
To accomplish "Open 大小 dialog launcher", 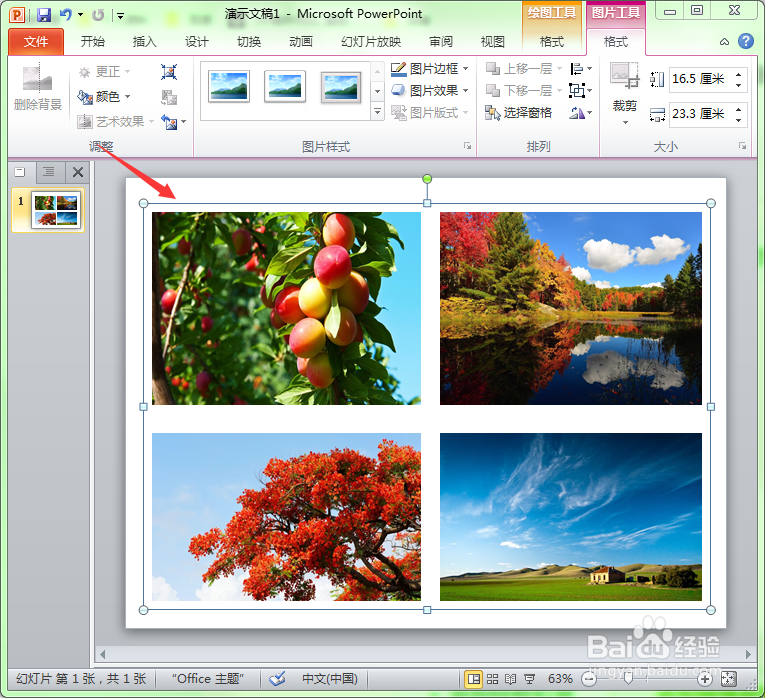I will [742, 146].
